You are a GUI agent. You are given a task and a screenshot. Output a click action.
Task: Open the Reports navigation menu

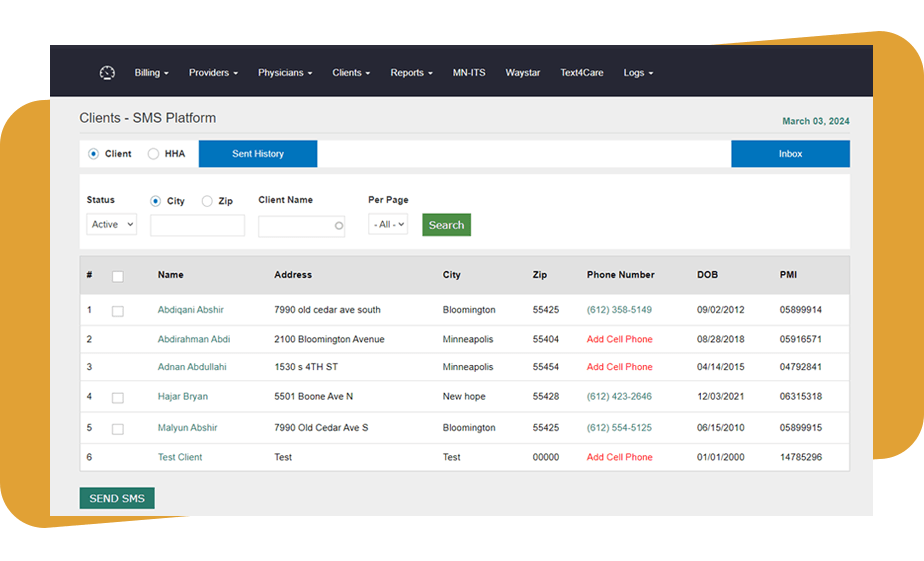tap(411, 73)
